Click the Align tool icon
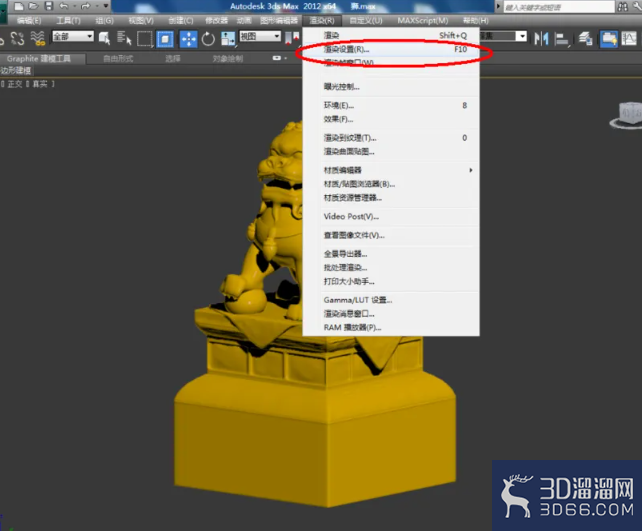The width and height of the screenshot is (642, 531). point(561,39)
